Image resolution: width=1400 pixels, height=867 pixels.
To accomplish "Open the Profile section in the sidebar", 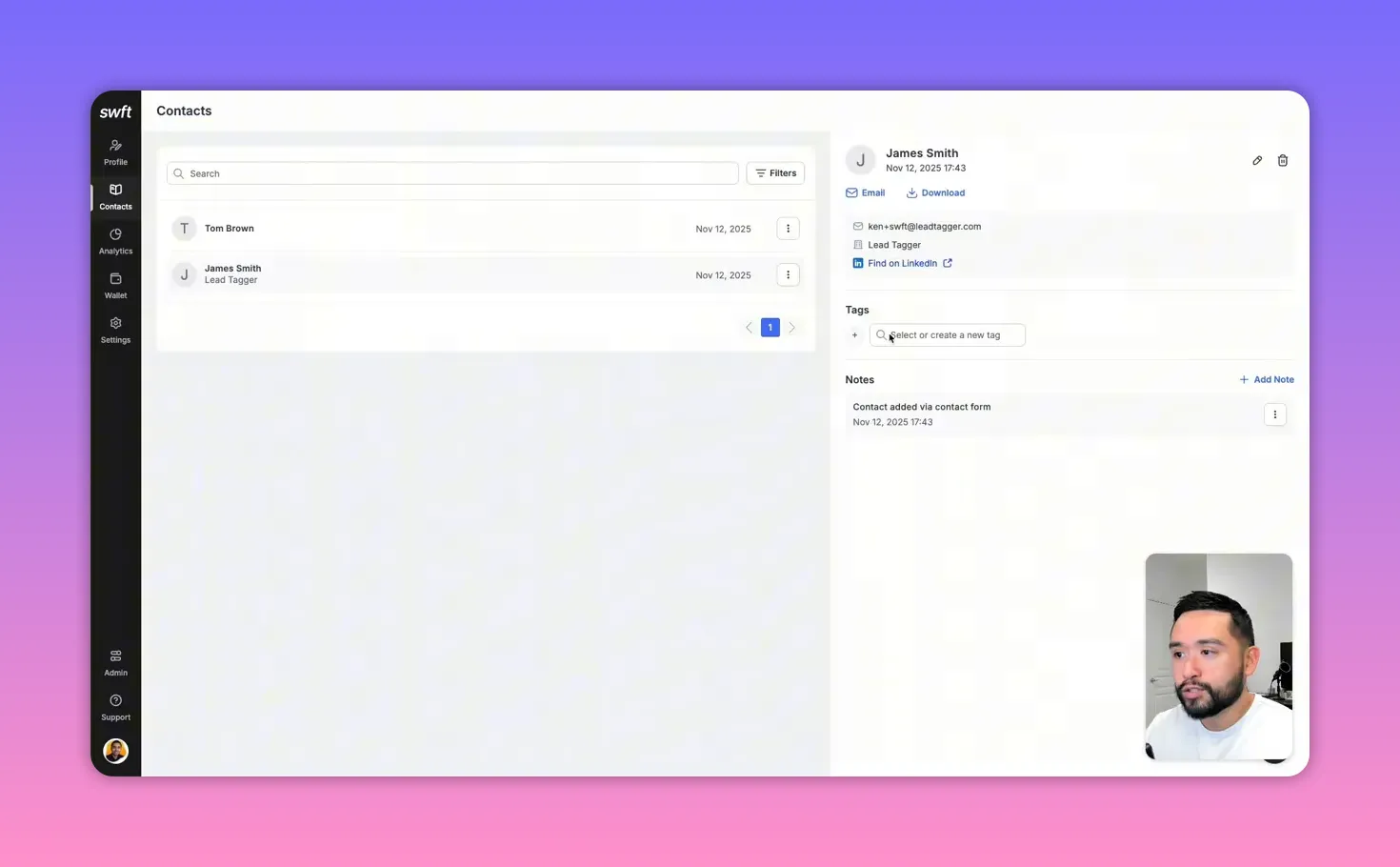I will [115, 152].
